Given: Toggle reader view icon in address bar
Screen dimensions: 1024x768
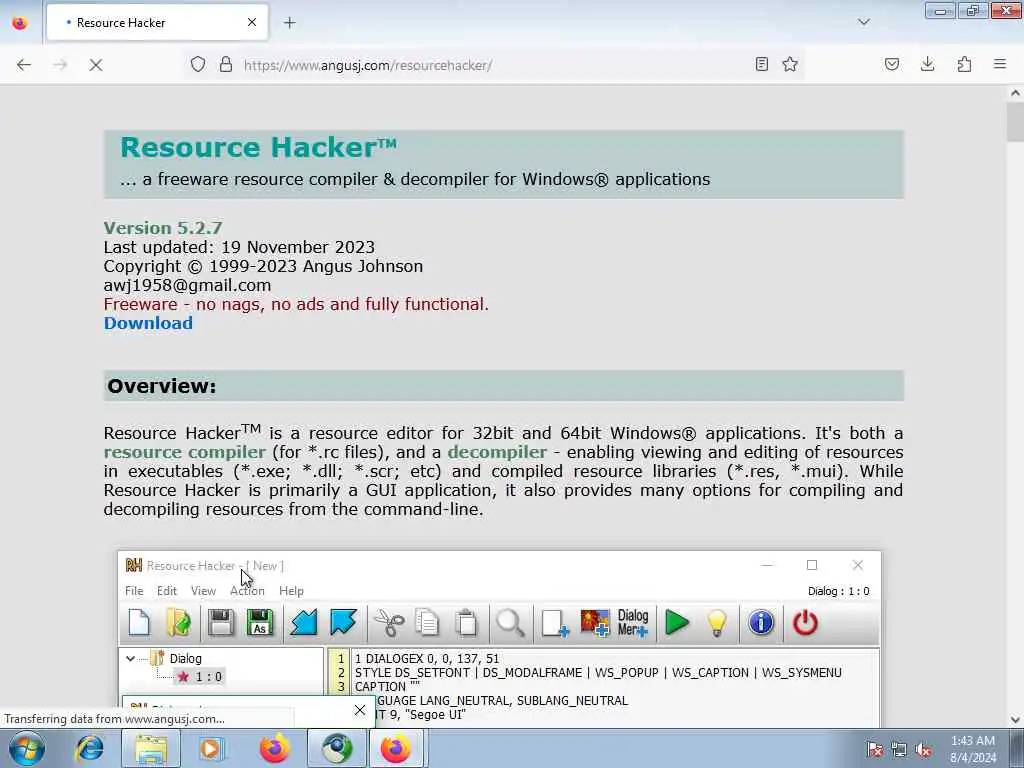Looking at the screenshot, I should pos(761,64).
